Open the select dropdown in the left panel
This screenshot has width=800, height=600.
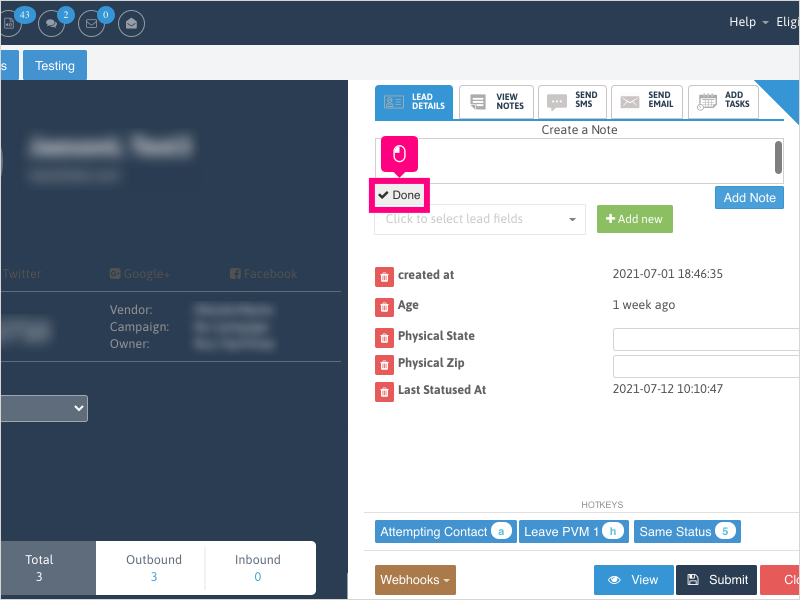pos(44,408)
